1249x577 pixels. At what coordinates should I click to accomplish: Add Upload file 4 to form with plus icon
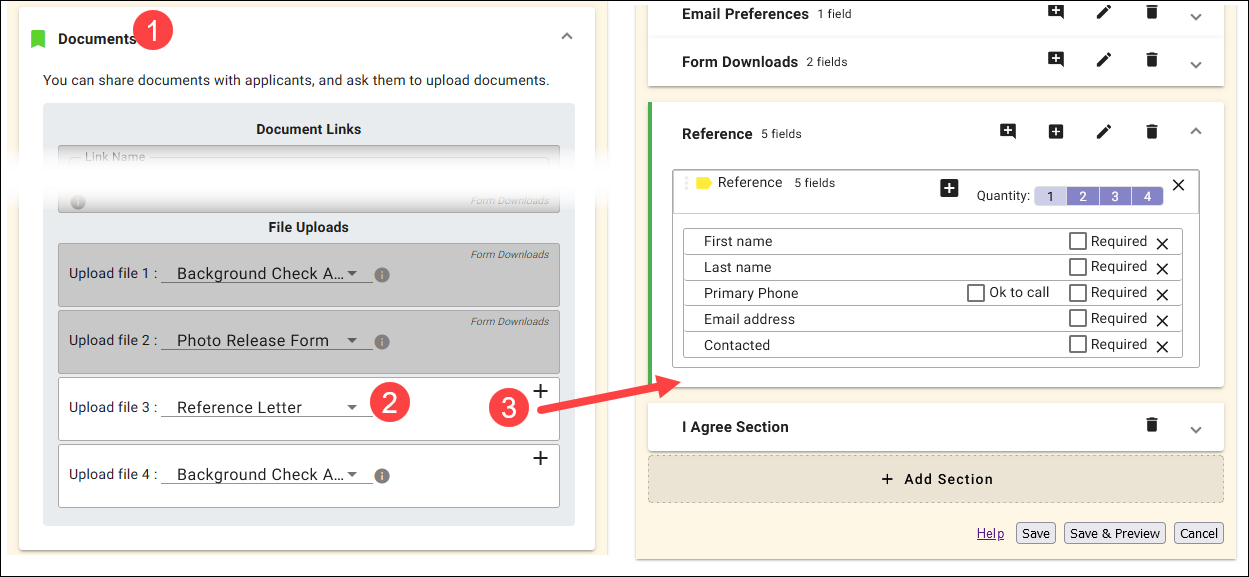[x=540, y=458]
